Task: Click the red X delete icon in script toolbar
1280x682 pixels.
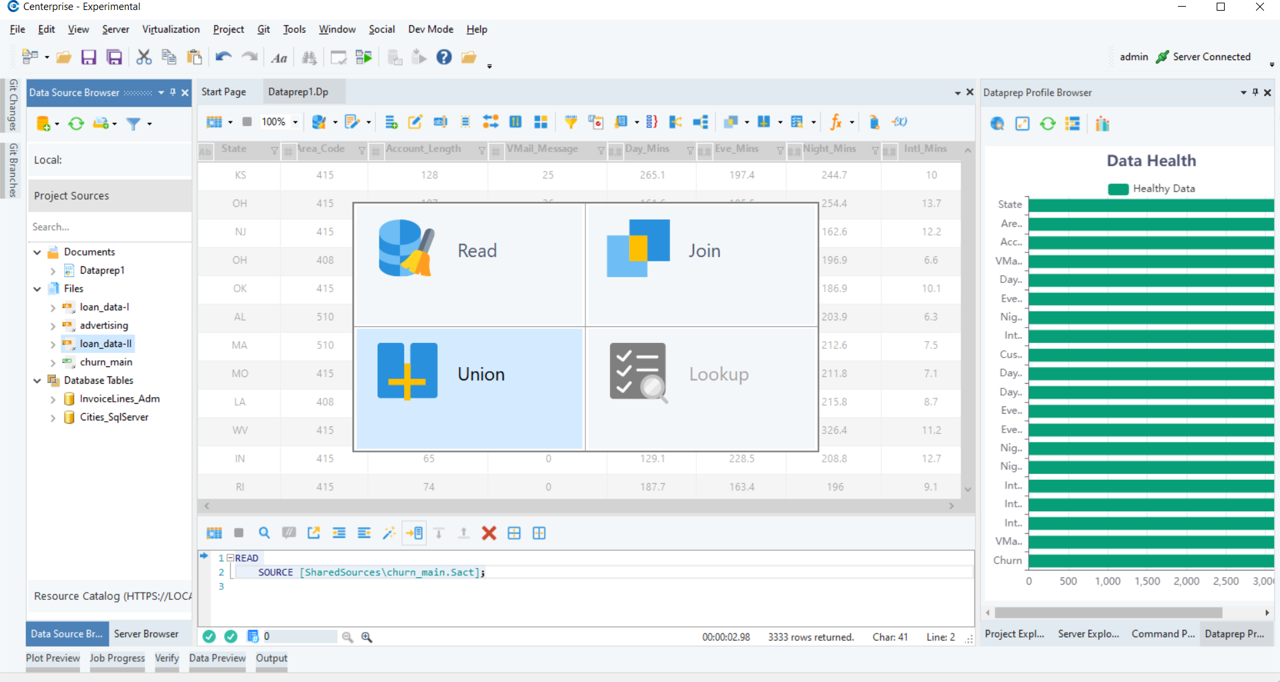Action: 489,533
